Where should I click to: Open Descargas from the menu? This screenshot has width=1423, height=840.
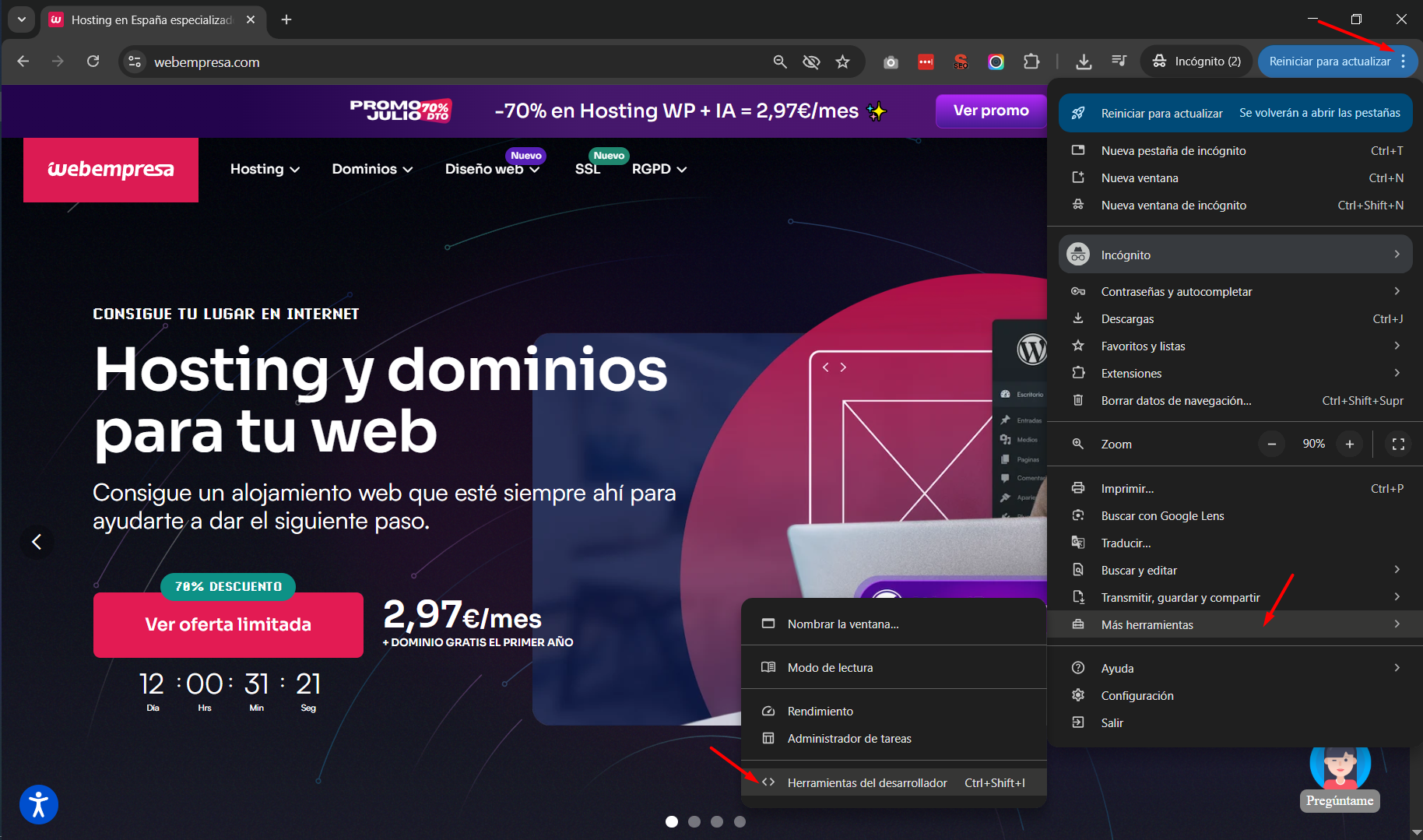click(1235, 318)
